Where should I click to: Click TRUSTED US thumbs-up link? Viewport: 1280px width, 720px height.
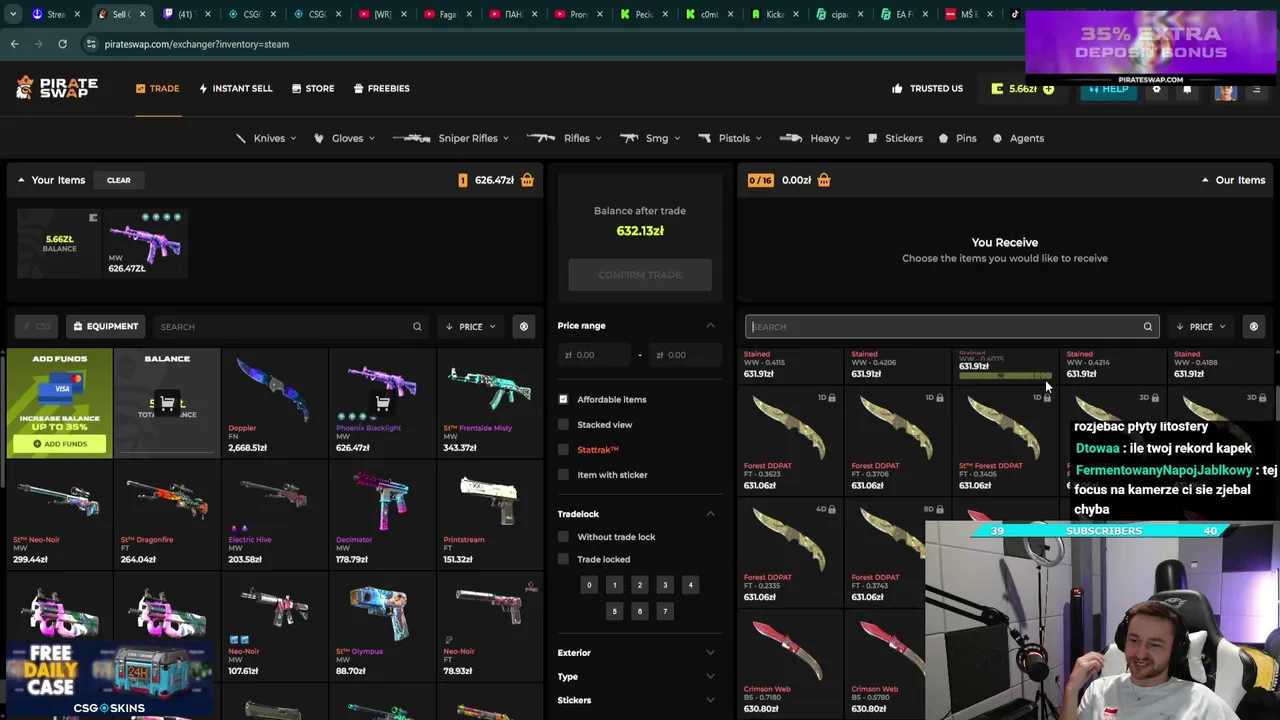927,88
